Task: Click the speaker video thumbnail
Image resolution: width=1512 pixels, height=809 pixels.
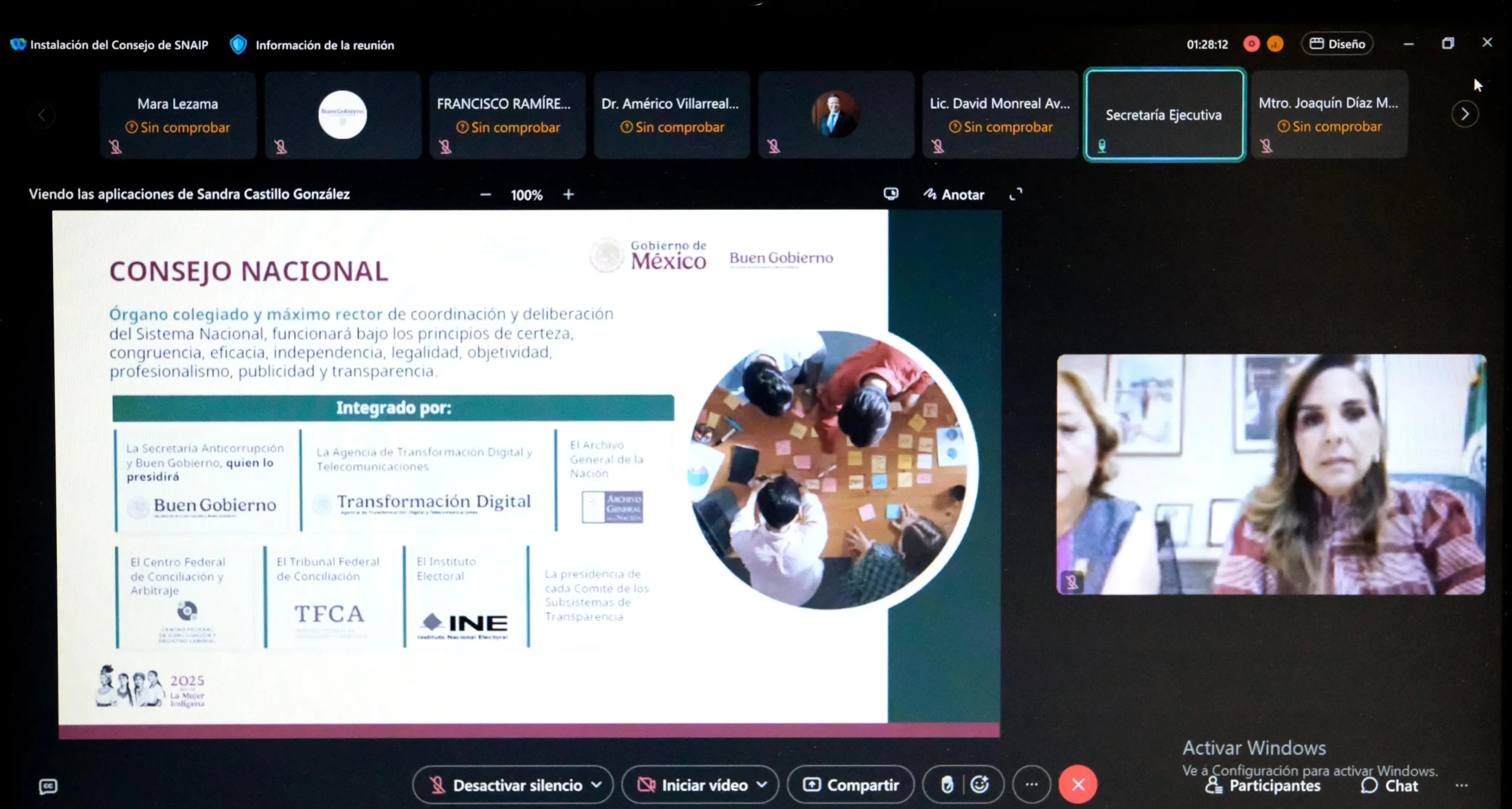Action: (x=1271, y=474)
